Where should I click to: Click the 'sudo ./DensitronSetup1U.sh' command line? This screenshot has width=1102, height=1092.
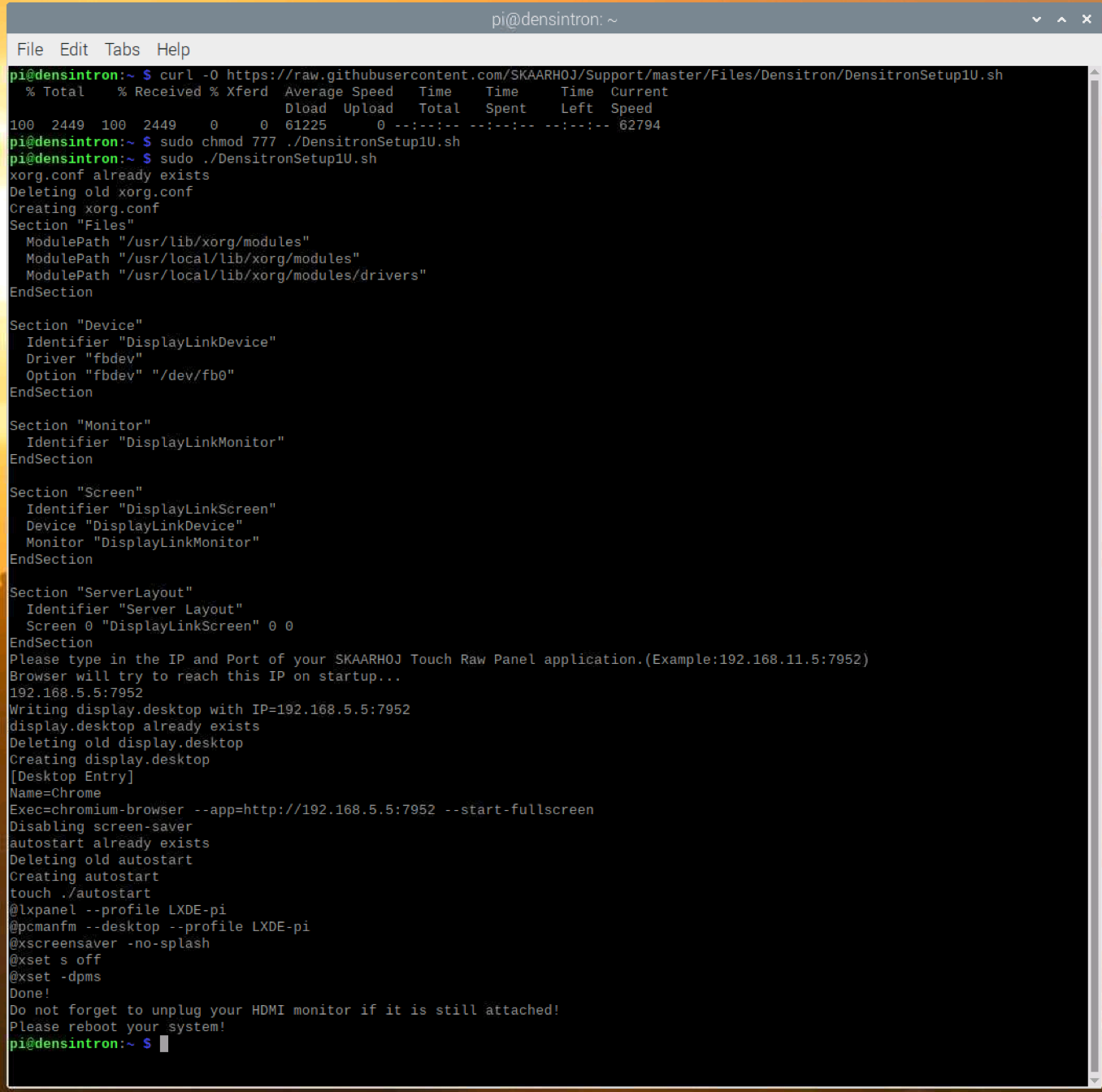268,159
